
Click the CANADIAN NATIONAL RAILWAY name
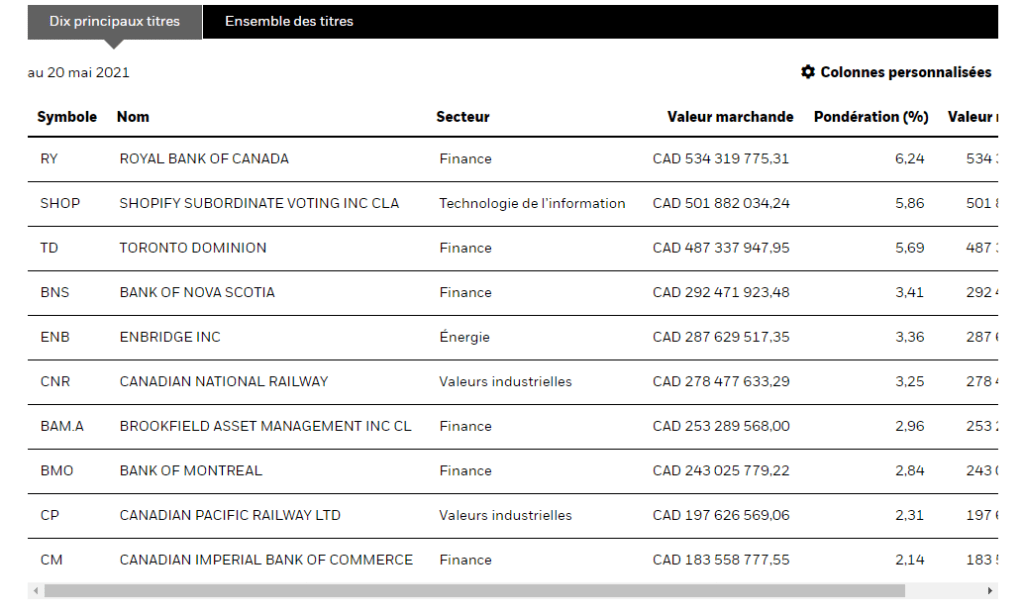224,381
